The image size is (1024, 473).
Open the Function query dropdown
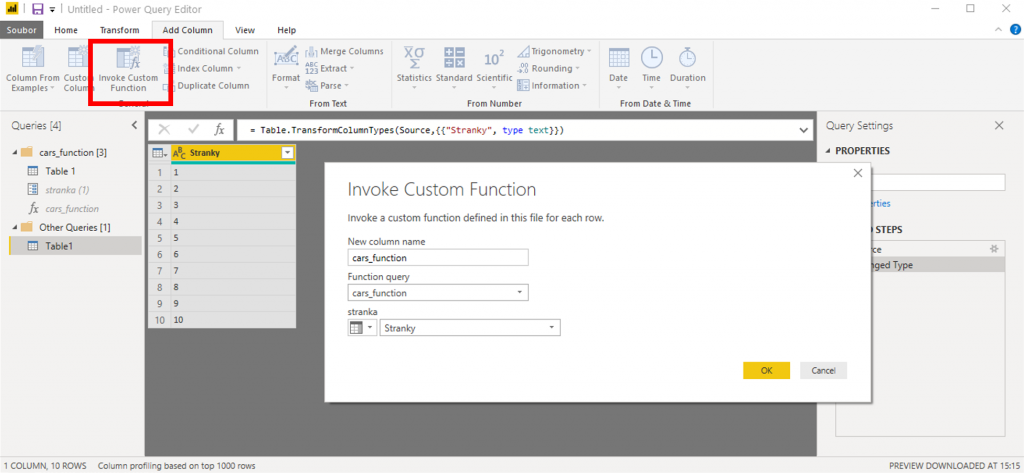[x=438, y=293]
